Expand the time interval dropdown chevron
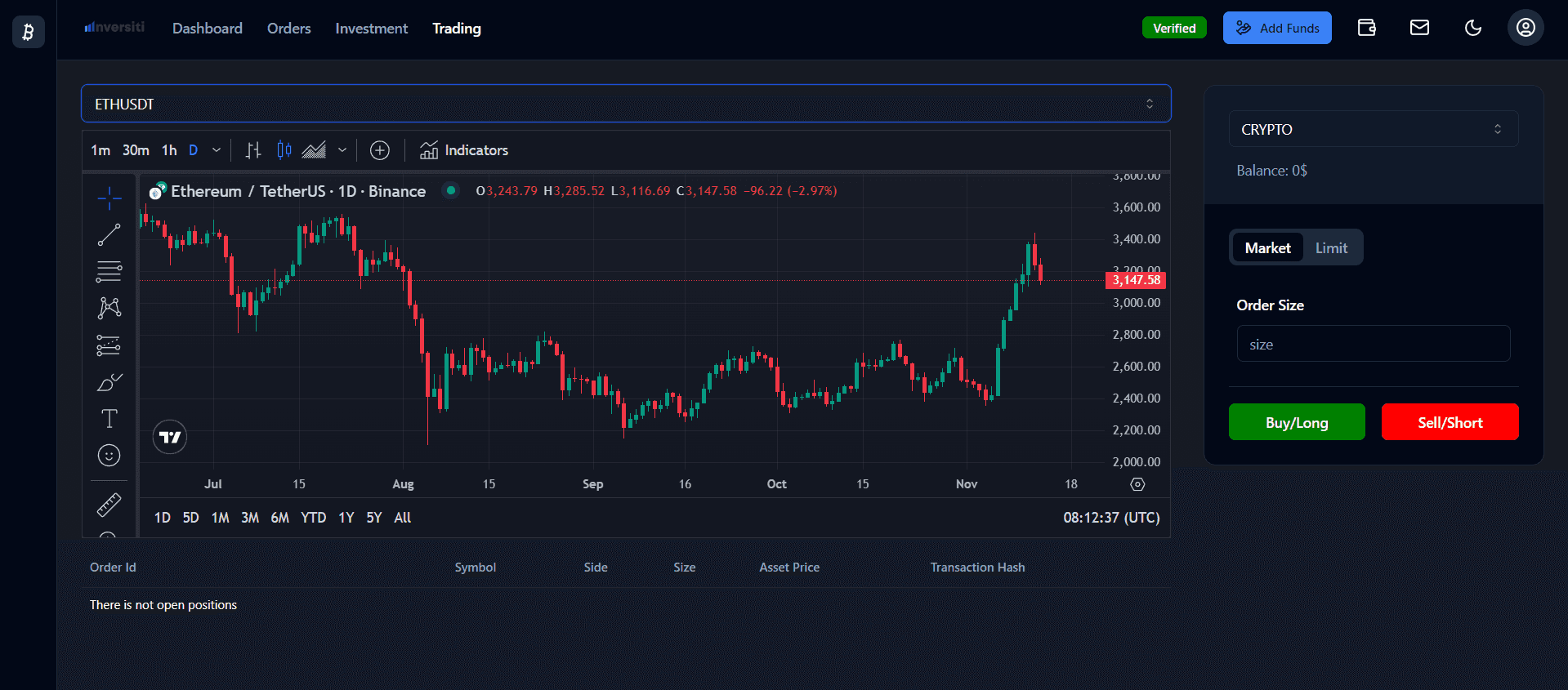 pyautogui.click(x=217, y=150)
